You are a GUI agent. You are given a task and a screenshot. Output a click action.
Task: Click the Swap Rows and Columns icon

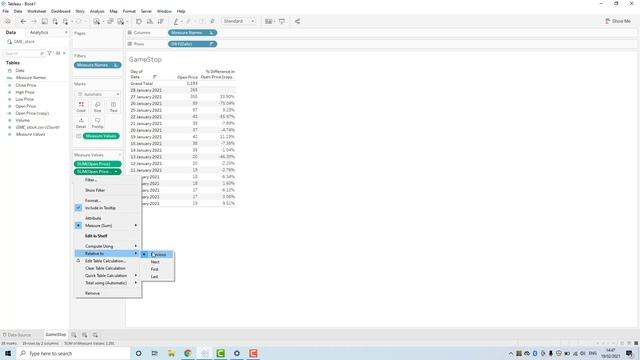[x=139, y=21]
